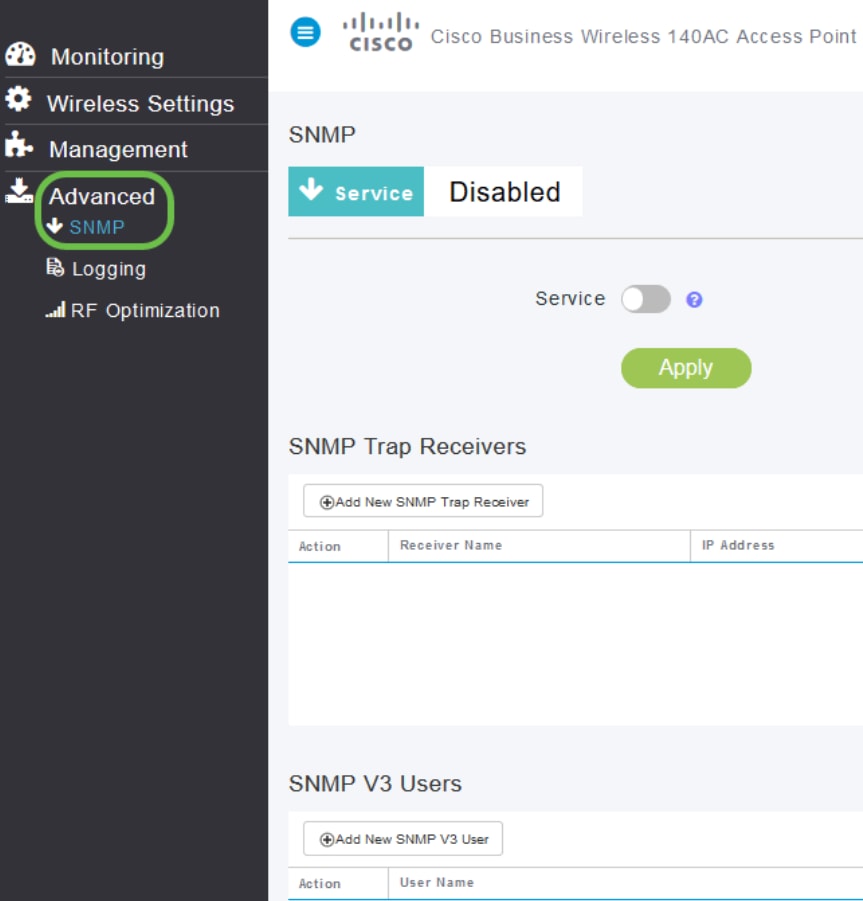
Task: Click the SNMP down-arrow icon in sidebar
Action: pyautogui.click(x=55, y=226)
